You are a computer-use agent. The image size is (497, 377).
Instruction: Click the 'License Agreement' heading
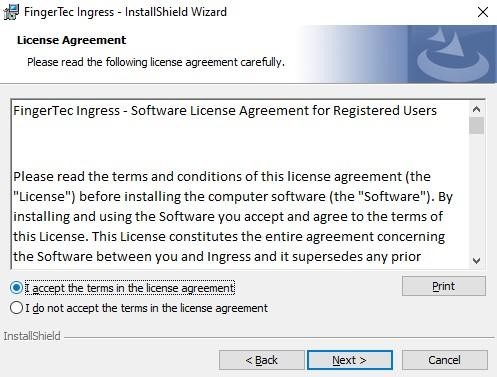[x=72, y=40]
